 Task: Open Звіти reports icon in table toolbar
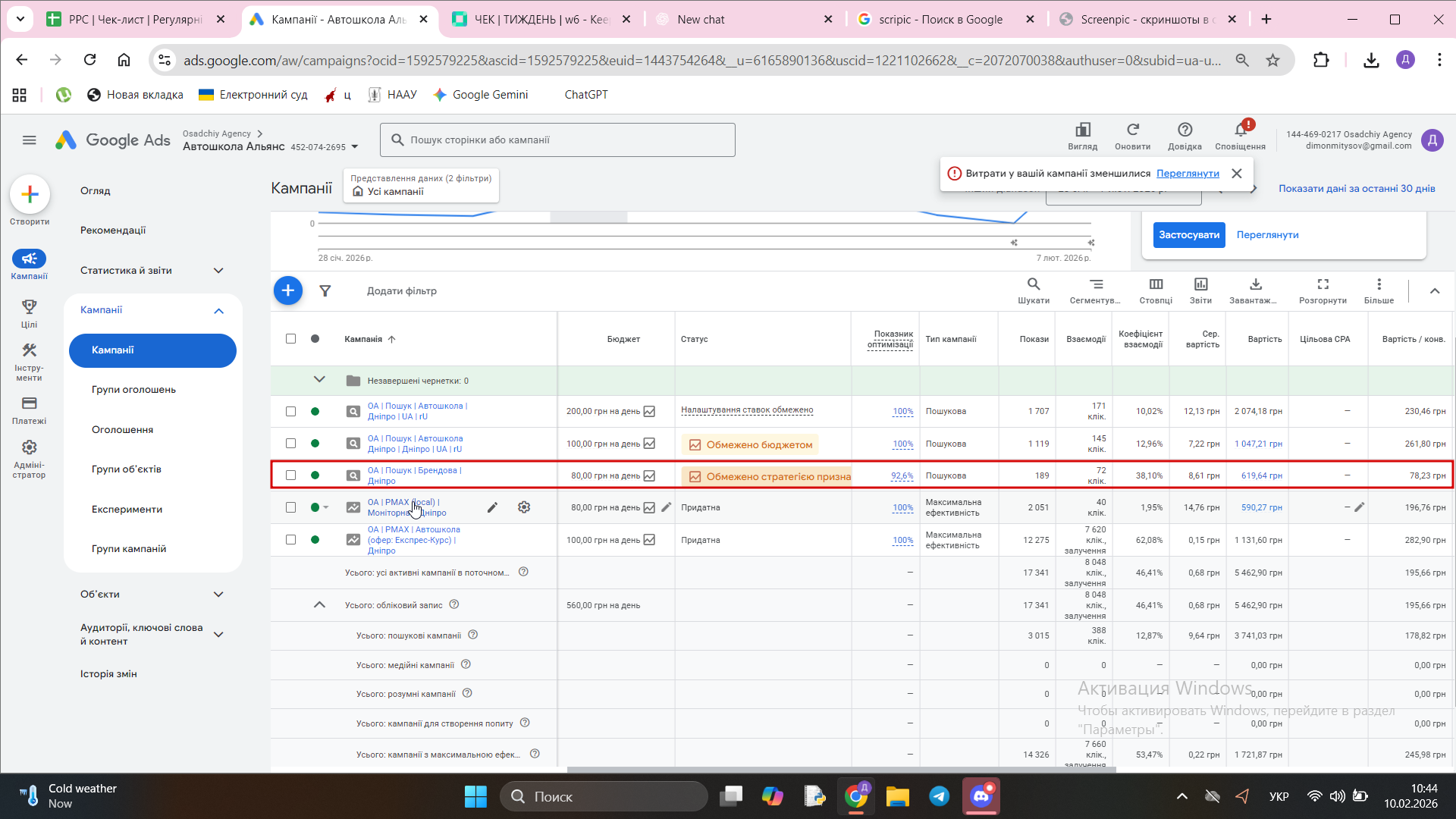[x=1200, y=289]
